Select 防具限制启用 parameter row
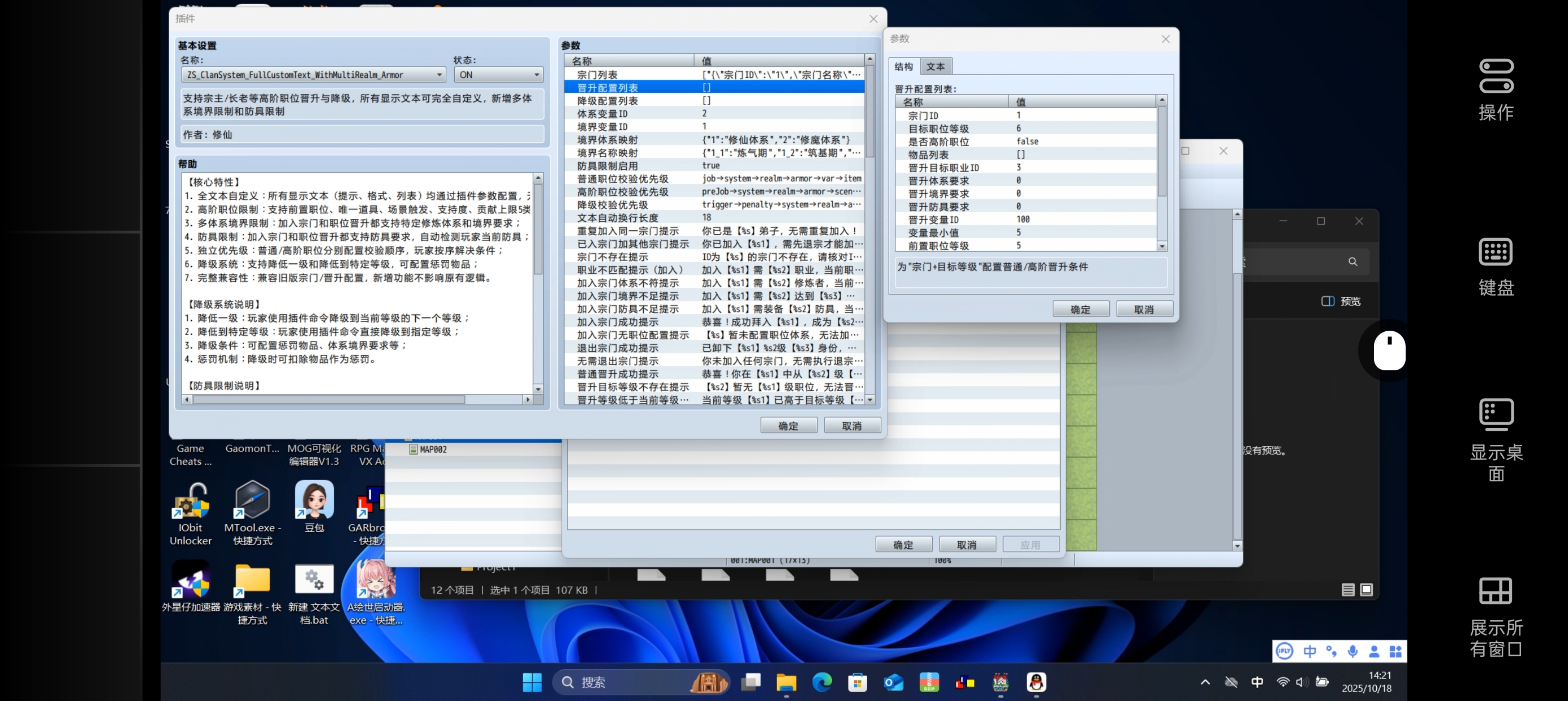This screenshot has width=1568, height=701. (x=714, y=166)
